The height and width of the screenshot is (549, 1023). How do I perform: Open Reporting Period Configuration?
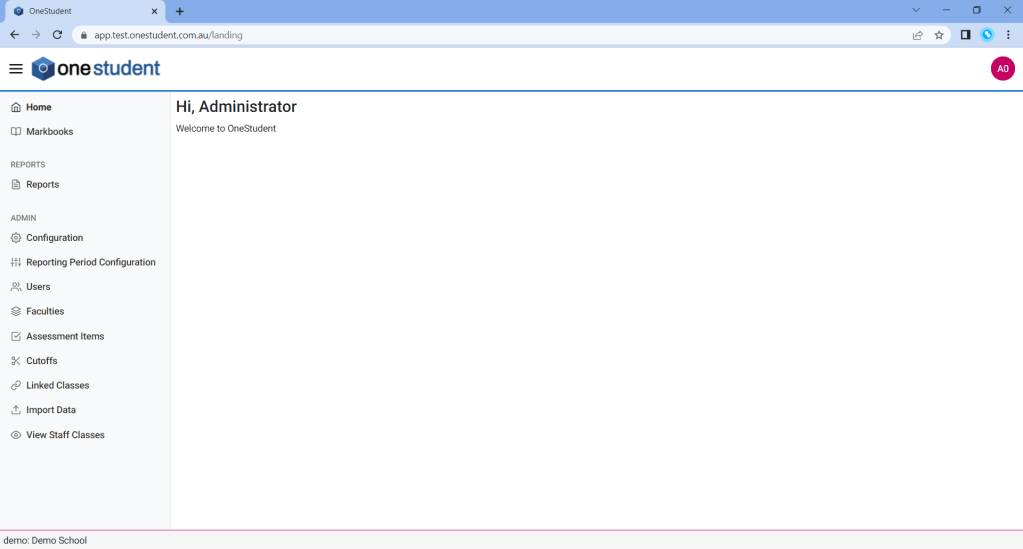pos(90,263)
